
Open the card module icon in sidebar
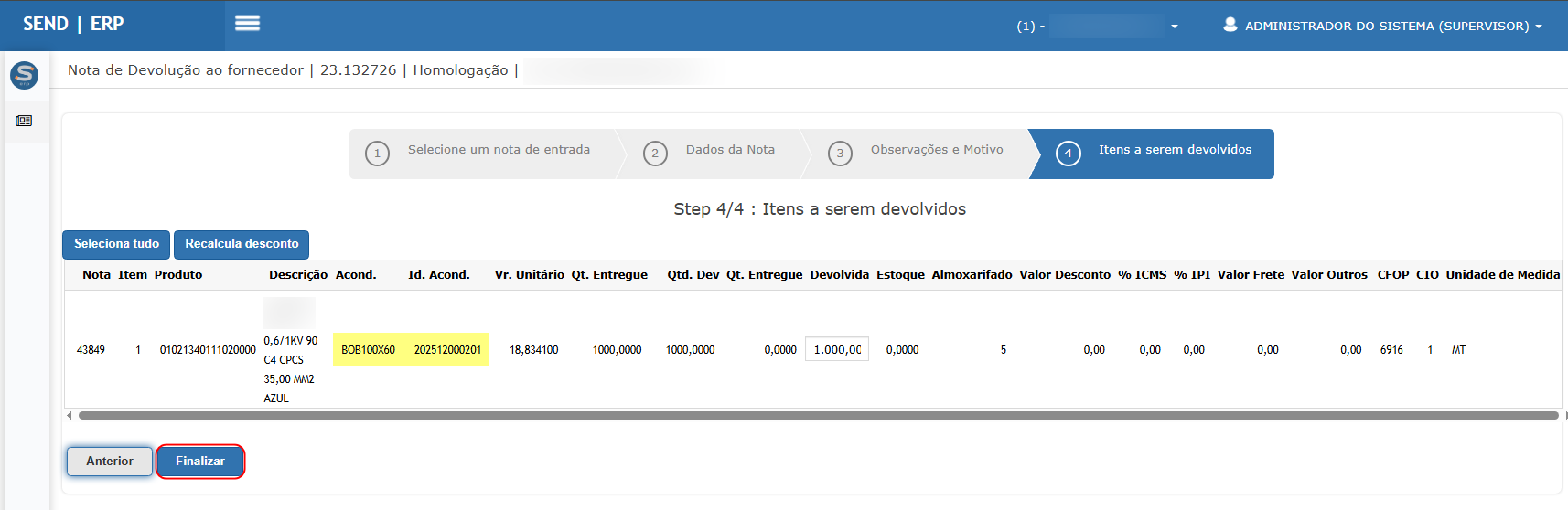[x=24, y=121]
